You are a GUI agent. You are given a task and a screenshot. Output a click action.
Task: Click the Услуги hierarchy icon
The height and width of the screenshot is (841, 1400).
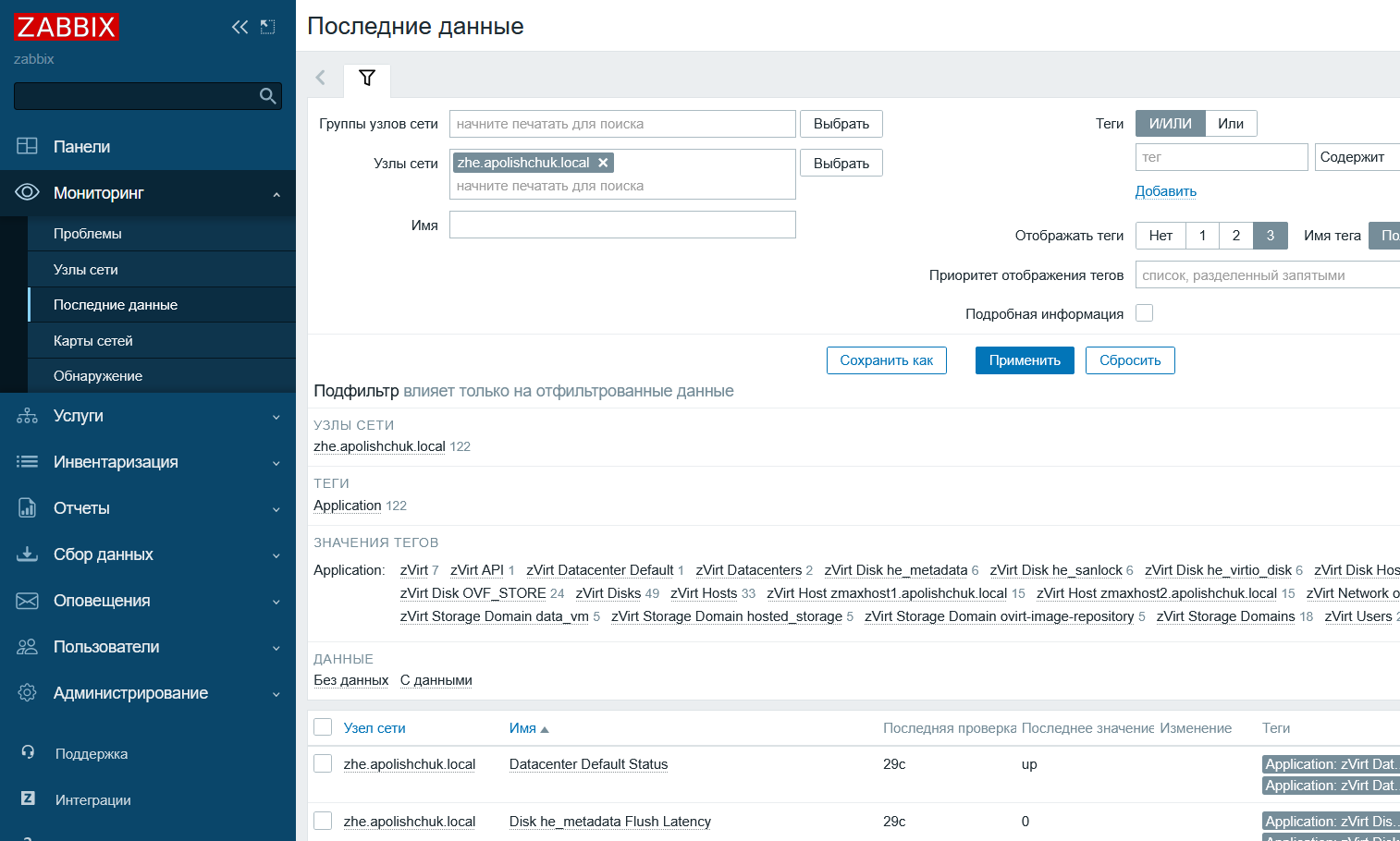(x=27, y=416)
